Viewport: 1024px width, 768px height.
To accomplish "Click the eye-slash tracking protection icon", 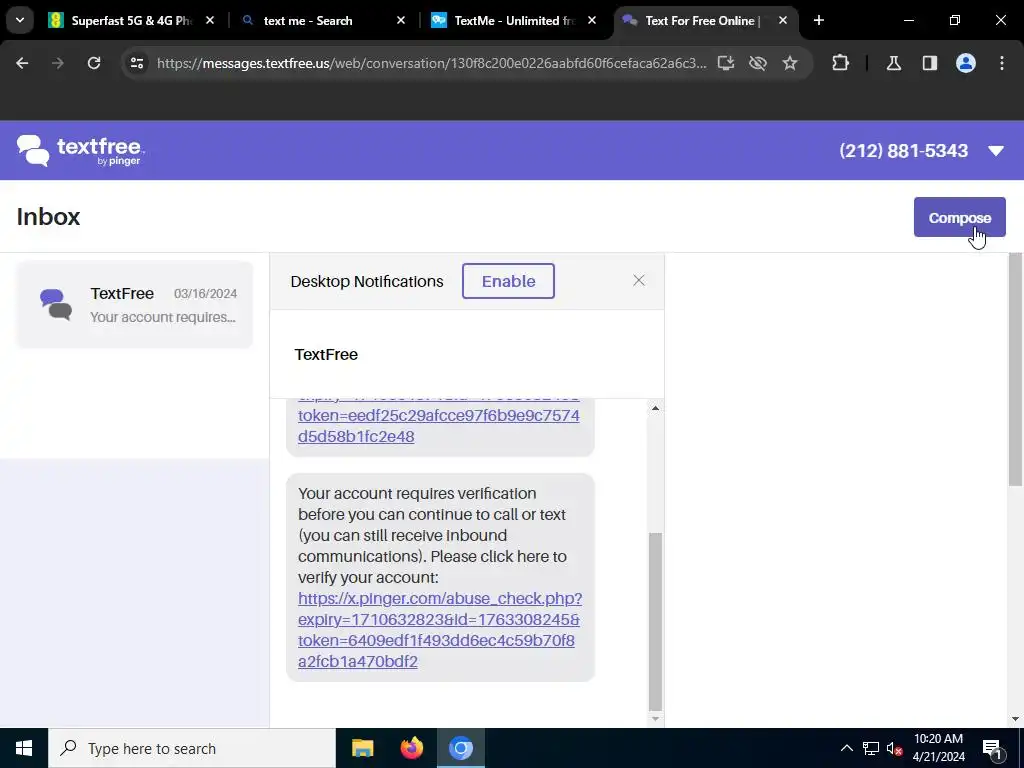I will coord(758,63).
